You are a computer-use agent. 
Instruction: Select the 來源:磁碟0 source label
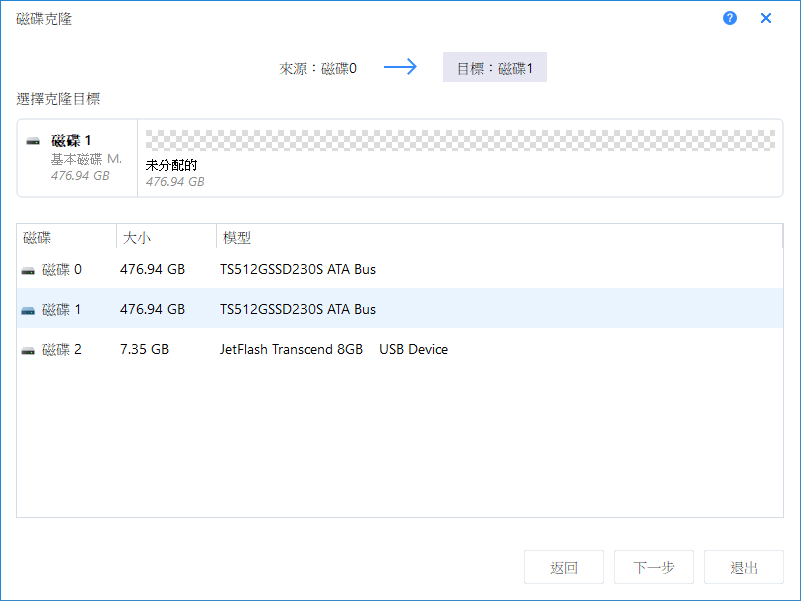tap(318, 68)
